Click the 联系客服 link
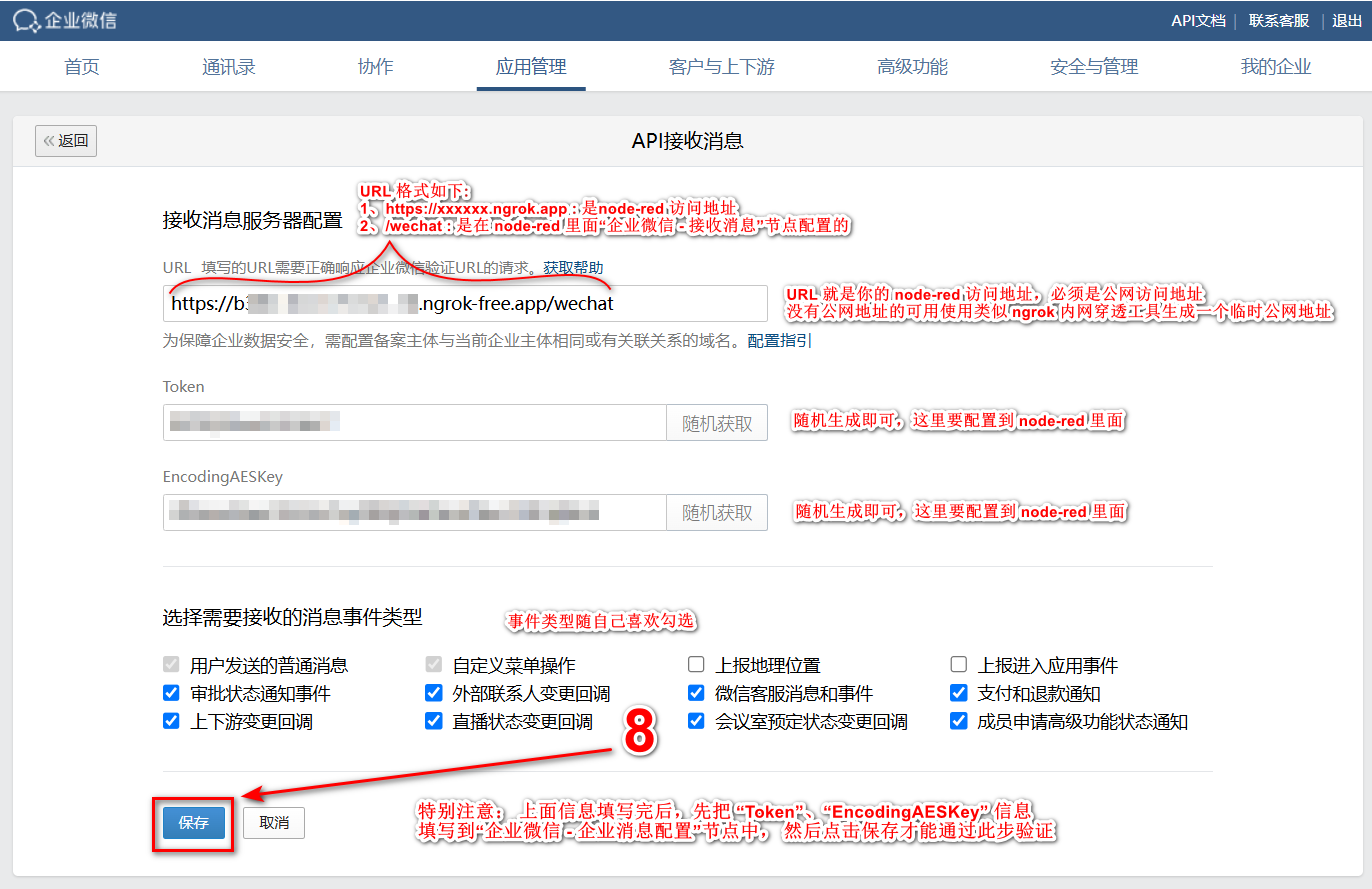Screen dimensions: 1372x889 [x=1279, y=20]
